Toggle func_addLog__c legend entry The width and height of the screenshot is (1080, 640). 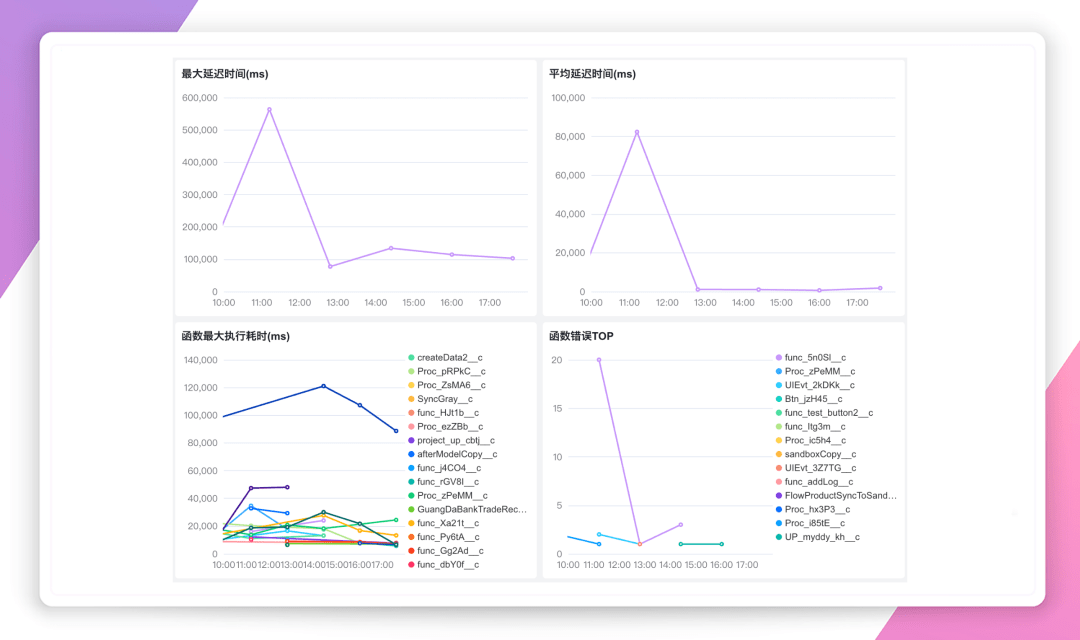tap(818, 482)
